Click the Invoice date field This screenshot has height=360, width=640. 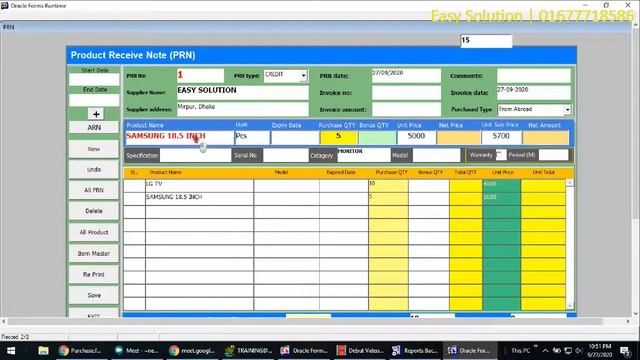(533, 93)
